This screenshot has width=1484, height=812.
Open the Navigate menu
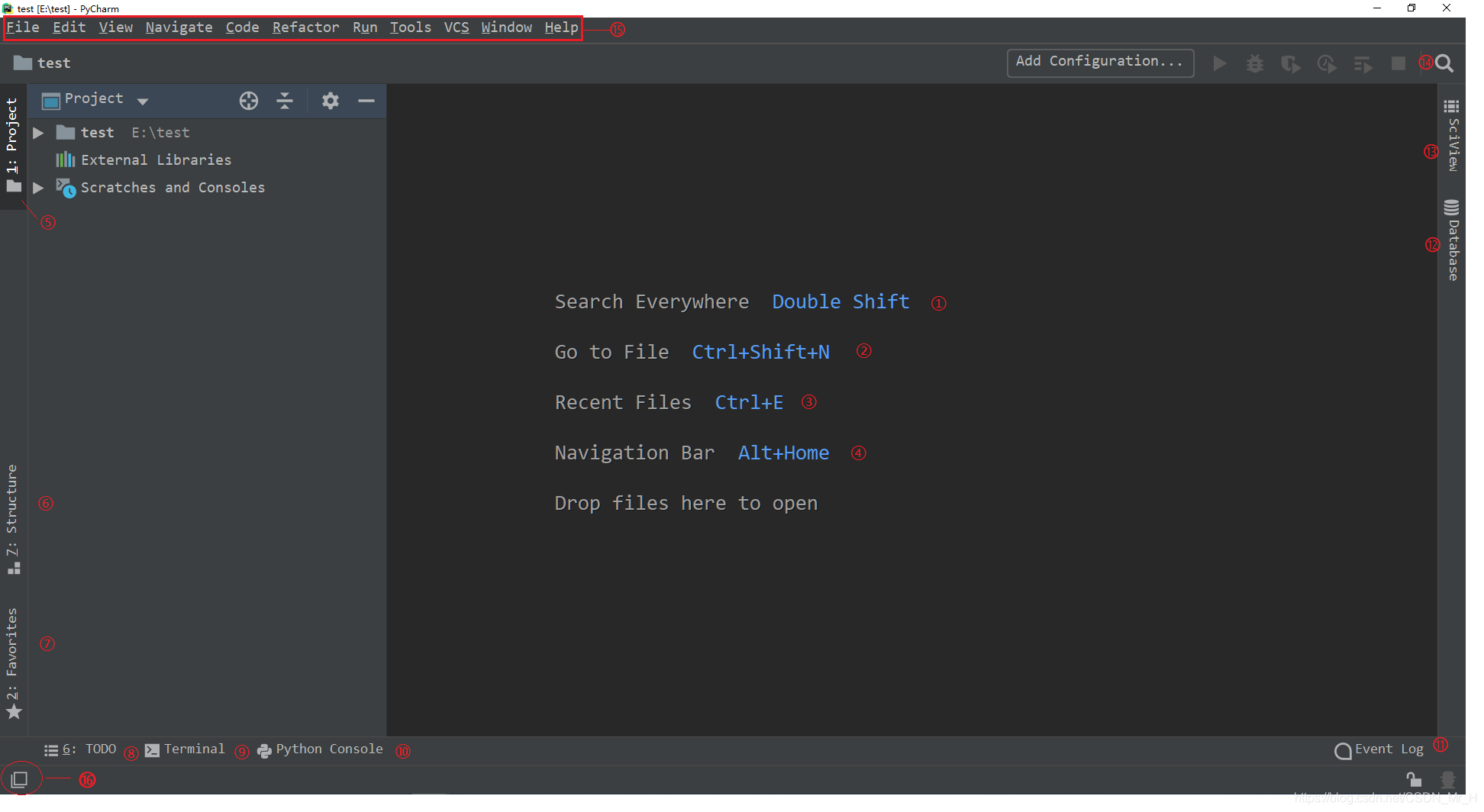(179, 27)
